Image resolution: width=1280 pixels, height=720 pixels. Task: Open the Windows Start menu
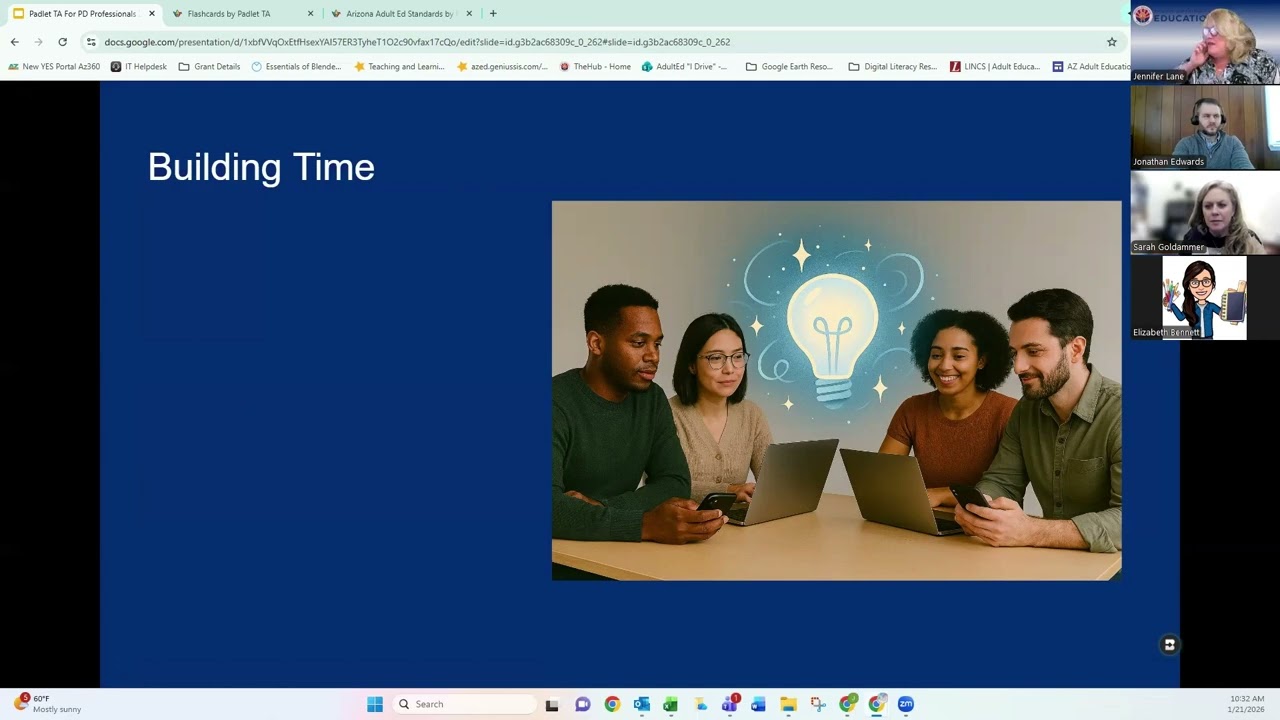(375, 704)
